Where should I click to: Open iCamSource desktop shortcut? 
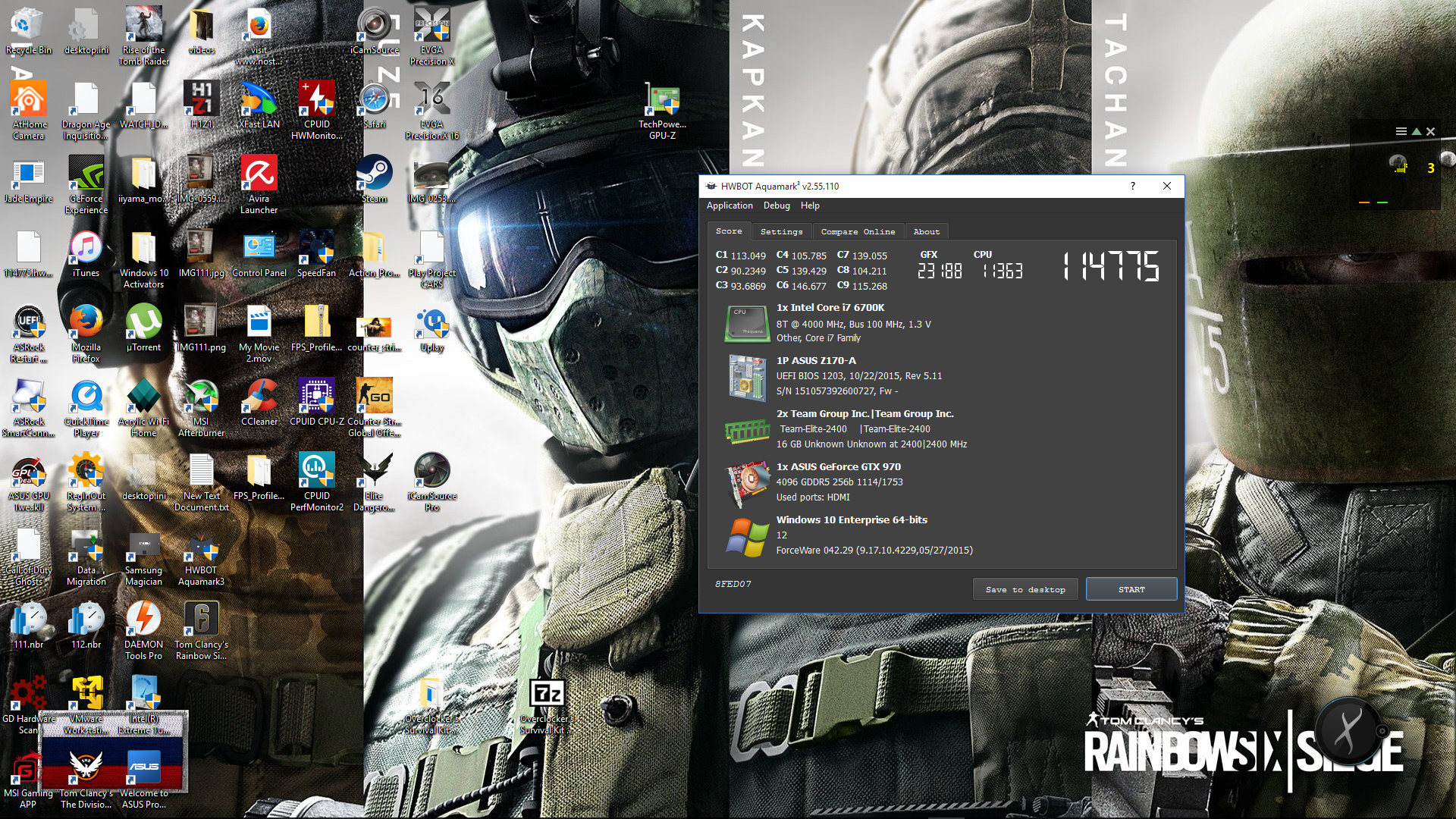pyautogui.click(x=375, y=32)
